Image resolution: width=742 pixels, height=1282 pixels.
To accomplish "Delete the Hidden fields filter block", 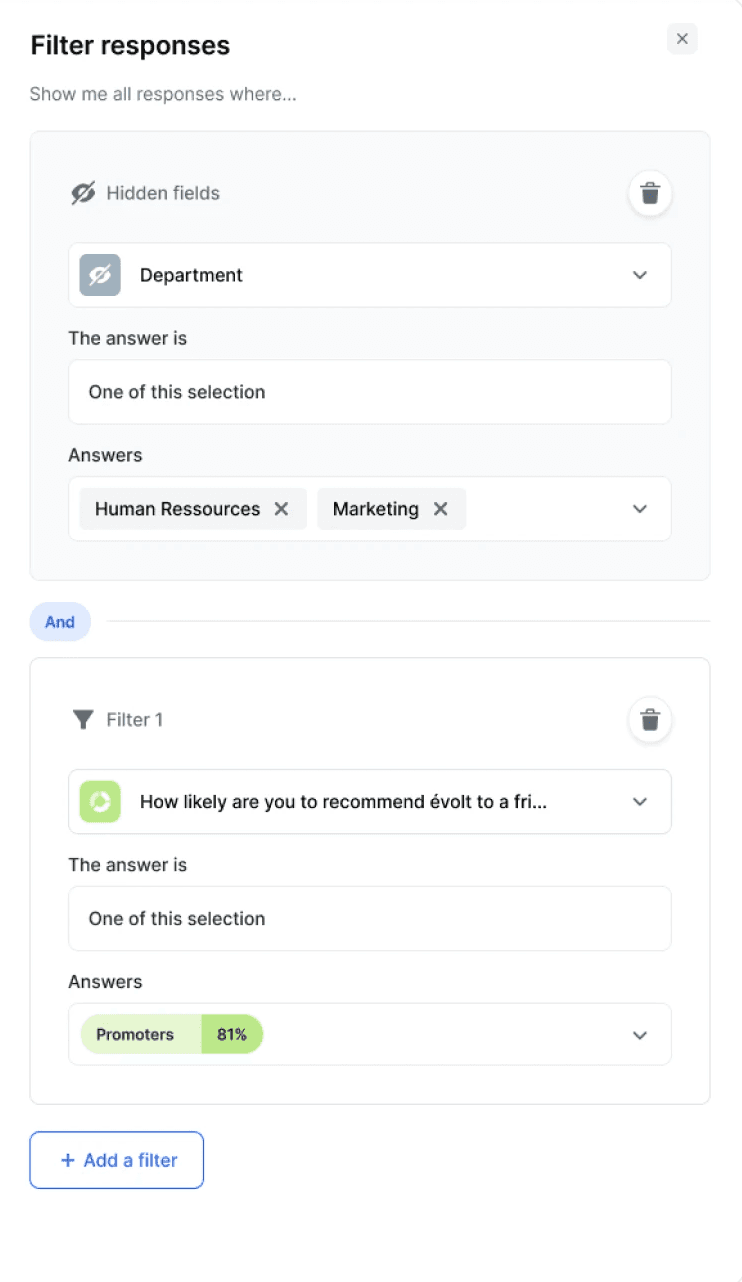I will 650,193.
